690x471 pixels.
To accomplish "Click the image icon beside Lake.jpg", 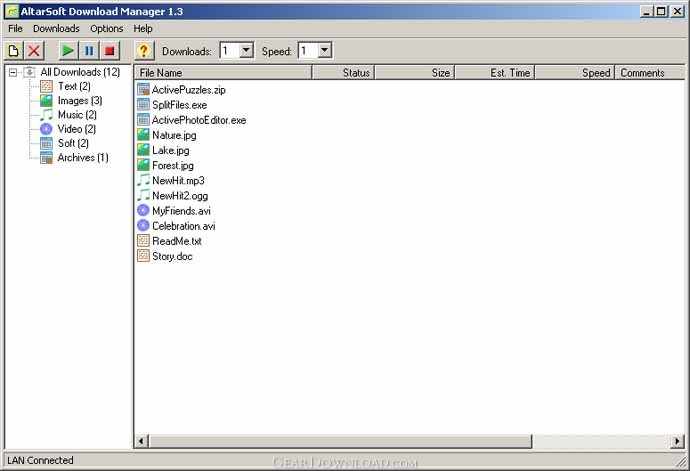I will click(143, 151).
